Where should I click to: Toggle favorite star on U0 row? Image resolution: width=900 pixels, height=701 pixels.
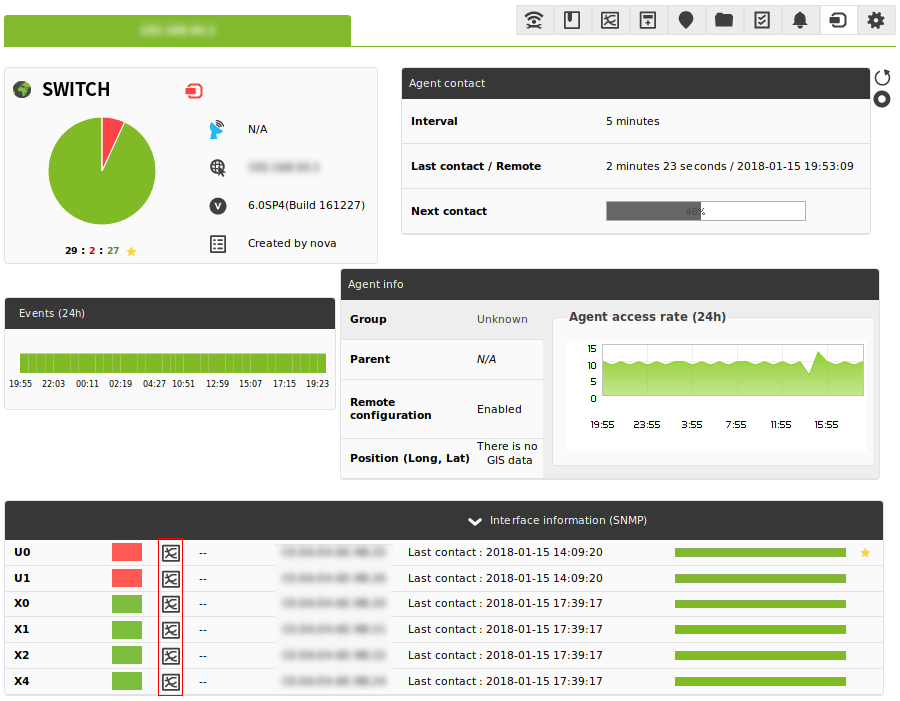[865, 552]
